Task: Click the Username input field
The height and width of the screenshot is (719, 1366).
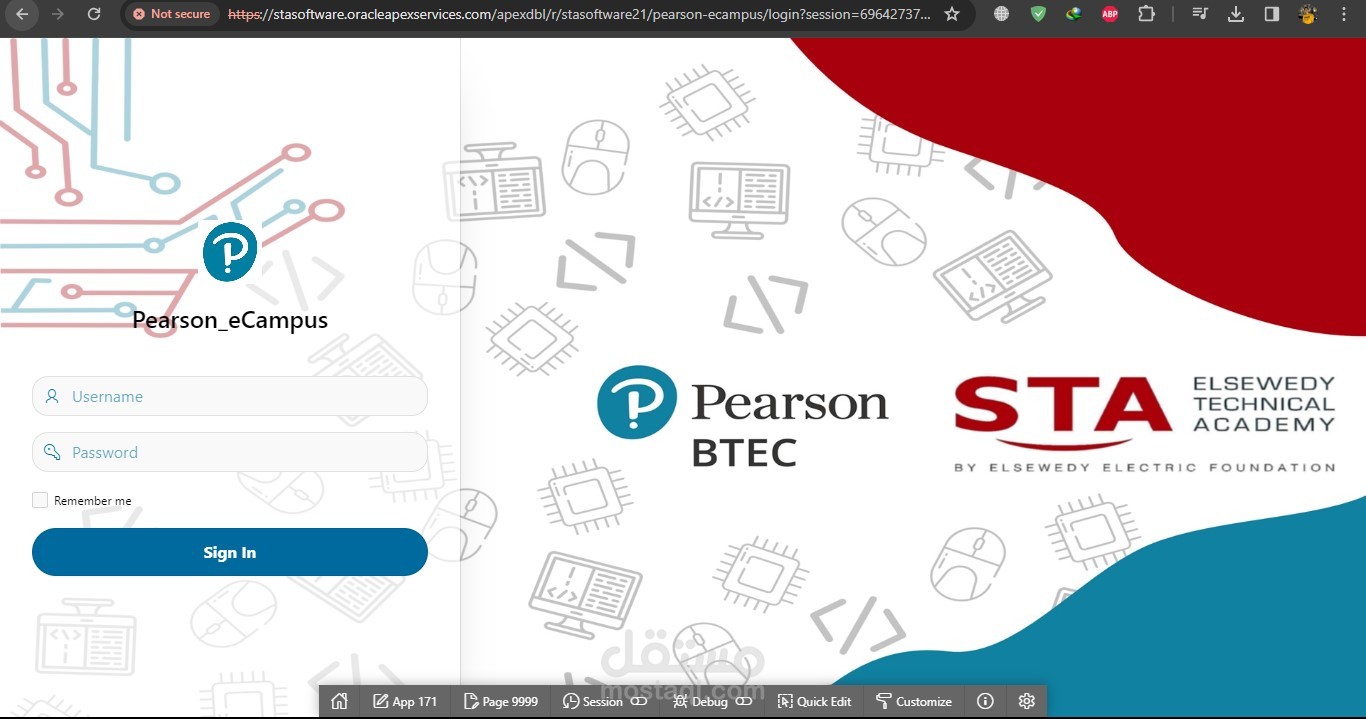Action: (230, 396)
